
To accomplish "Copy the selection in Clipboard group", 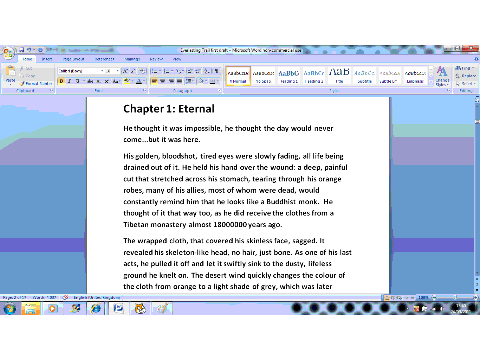I will [x=27, y=76].
